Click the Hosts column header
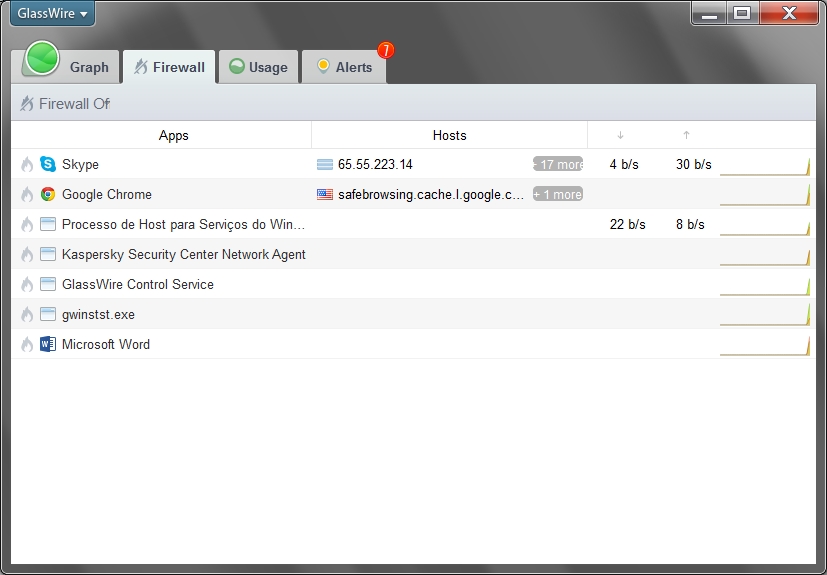The height and width of the screenshot is (575, 827). [449, 136]
